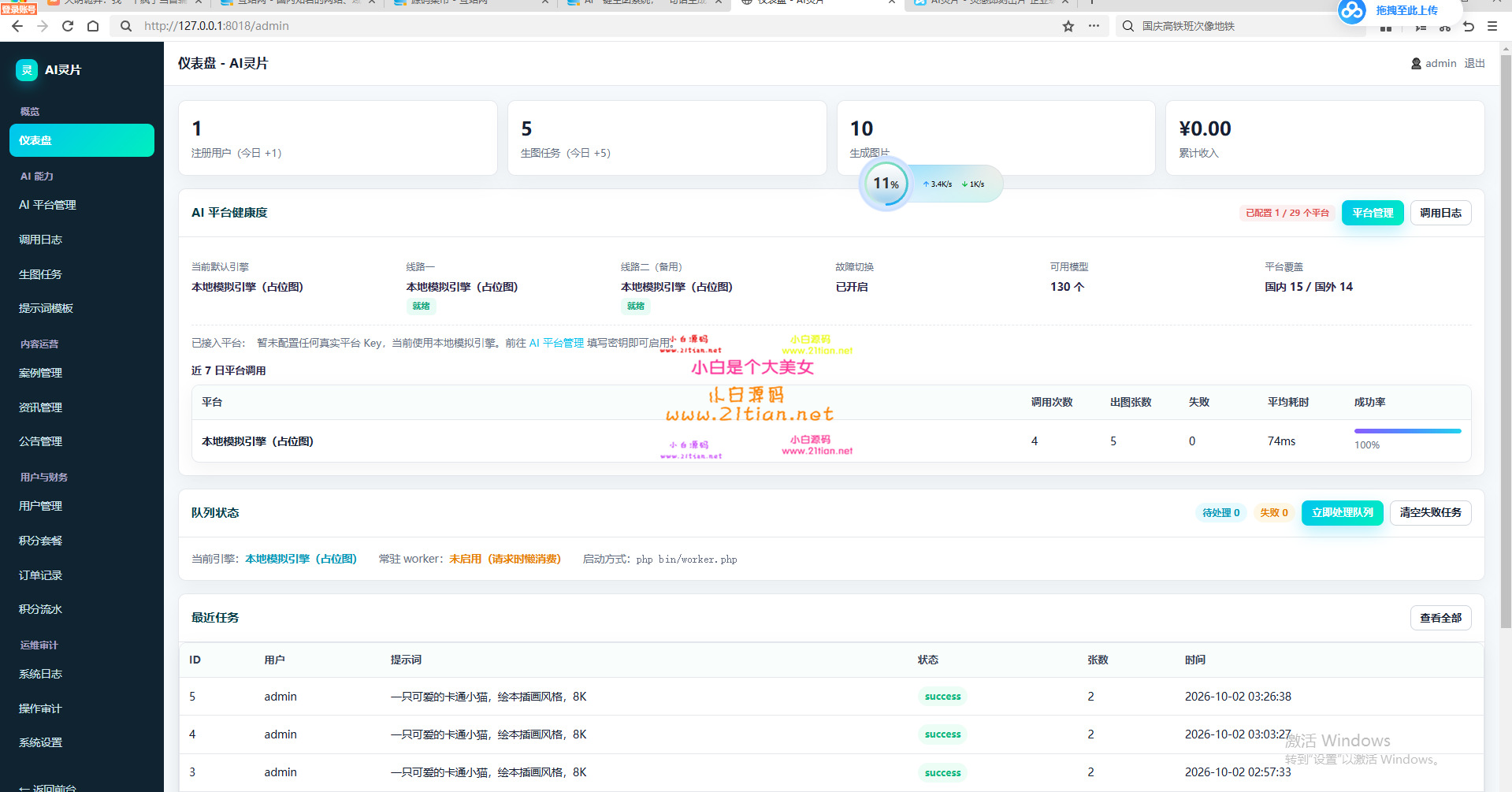Click the search magnifier in the address bar
This screenshot has height=792, width=1512.
pos(126,26)
